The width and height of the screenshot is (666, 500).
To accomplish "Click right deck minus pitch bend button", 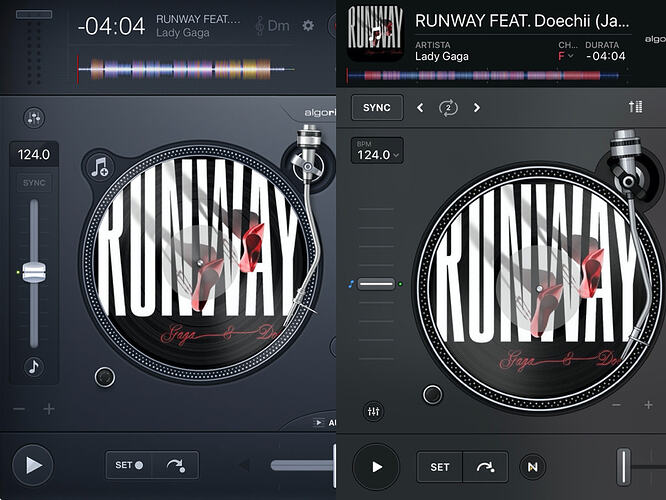I will tap(617, 405).
